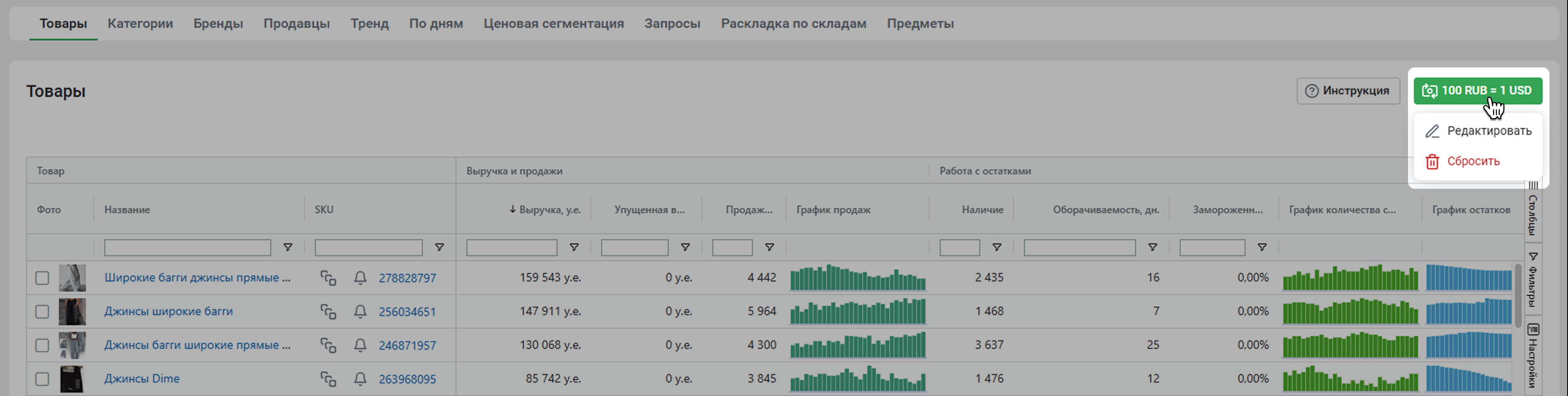Bell notification icon for SKU 256034651
The height and width of the screenshot is (396, 1568).
pyautogui.click(x=360, y=311)
